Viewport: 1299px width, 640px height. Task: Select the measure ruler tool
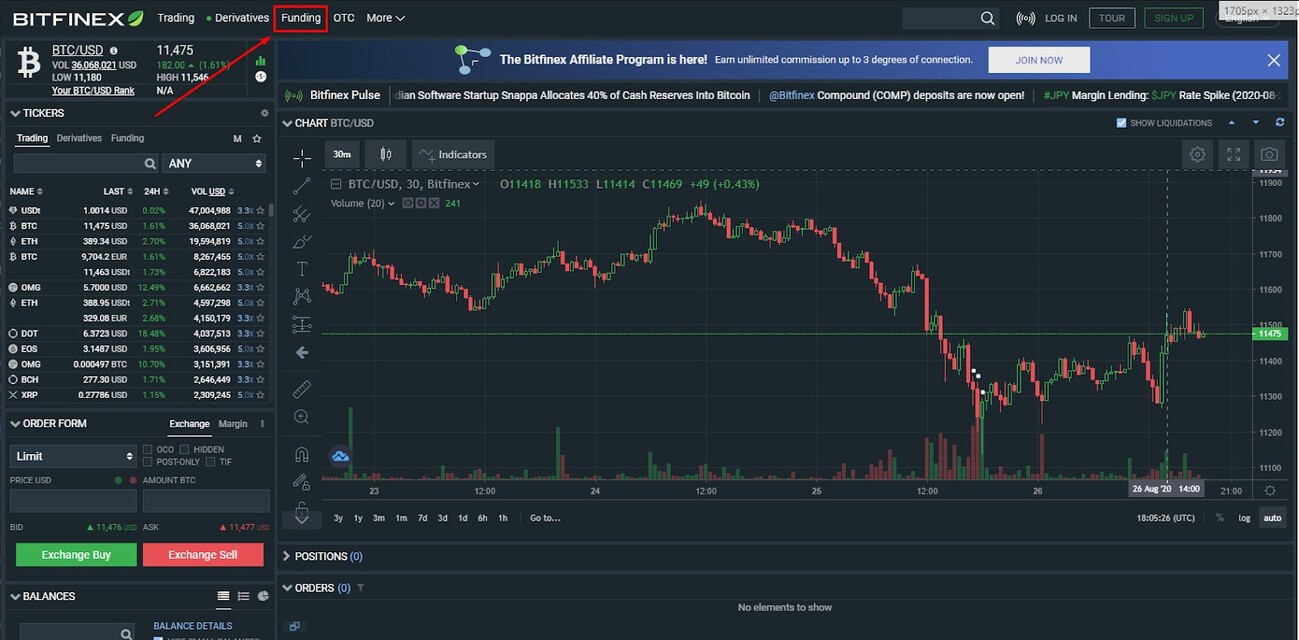301,388
